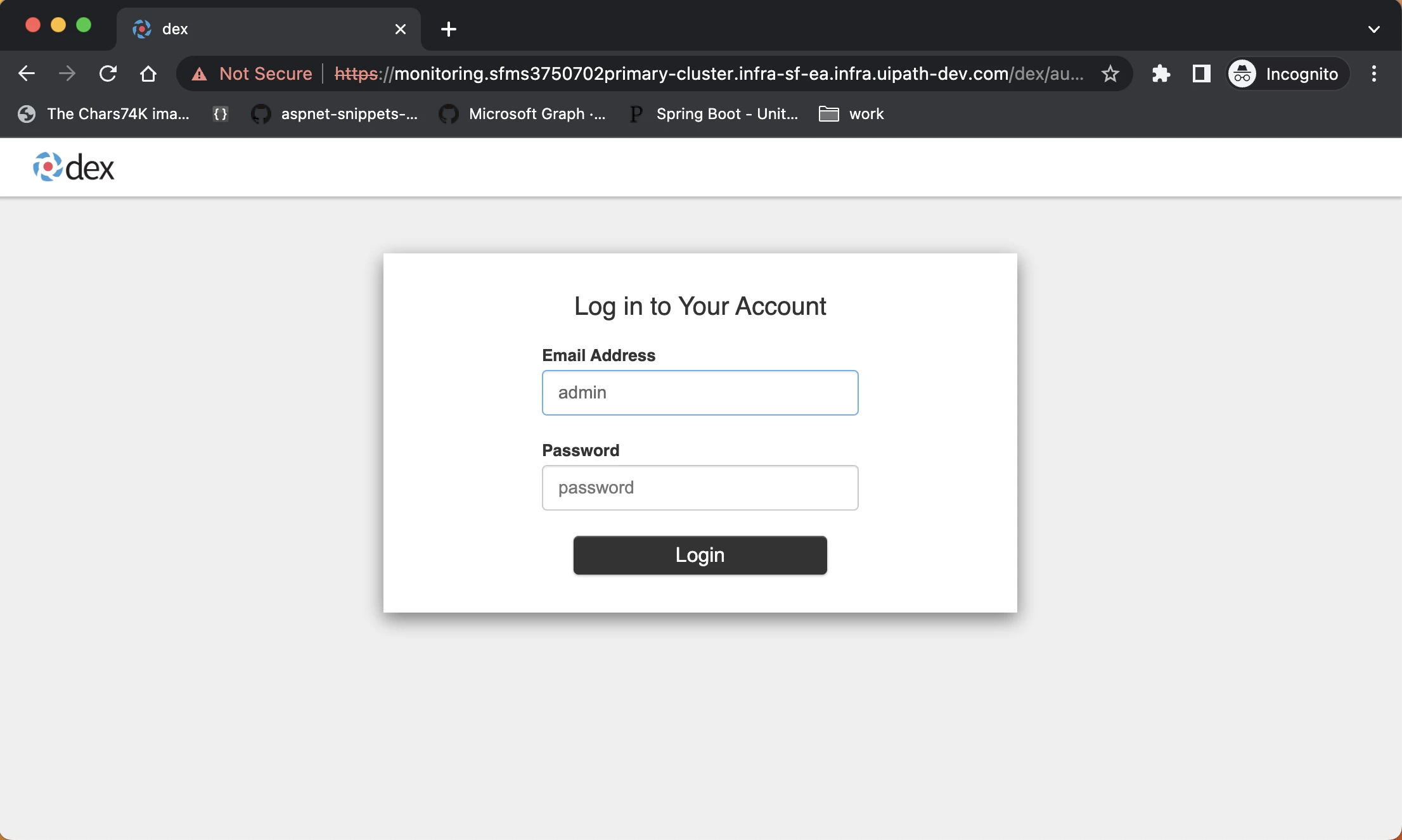Open the curly braces bookmark
This screenshot has height=840, width=1402.
pos(220,114)
